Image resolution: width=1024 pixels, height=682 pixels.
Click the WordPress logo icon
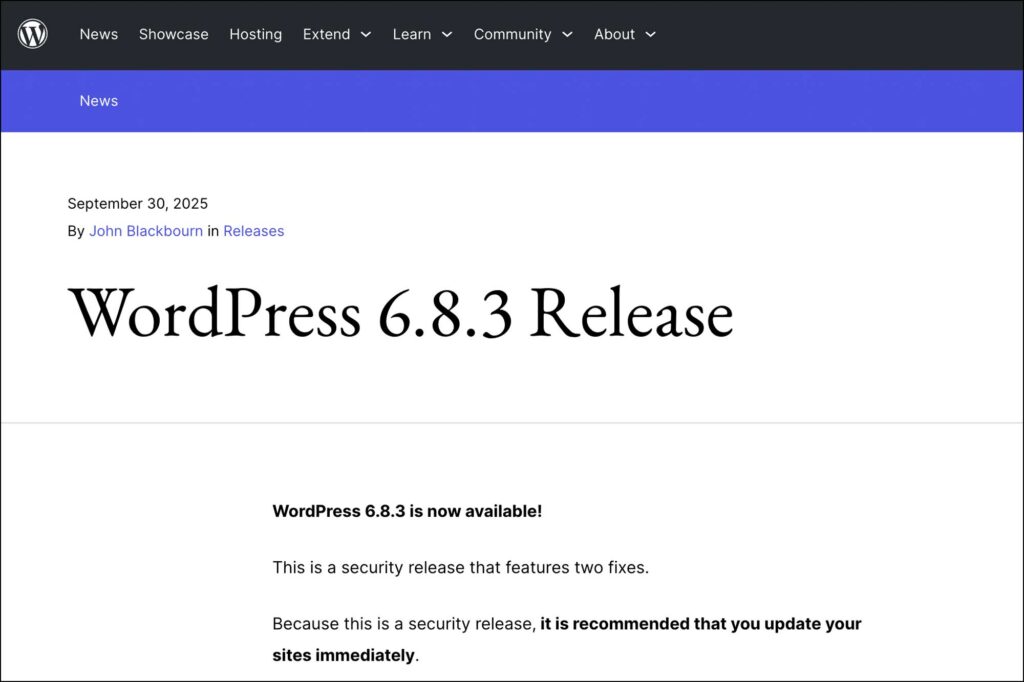point(32,34)
